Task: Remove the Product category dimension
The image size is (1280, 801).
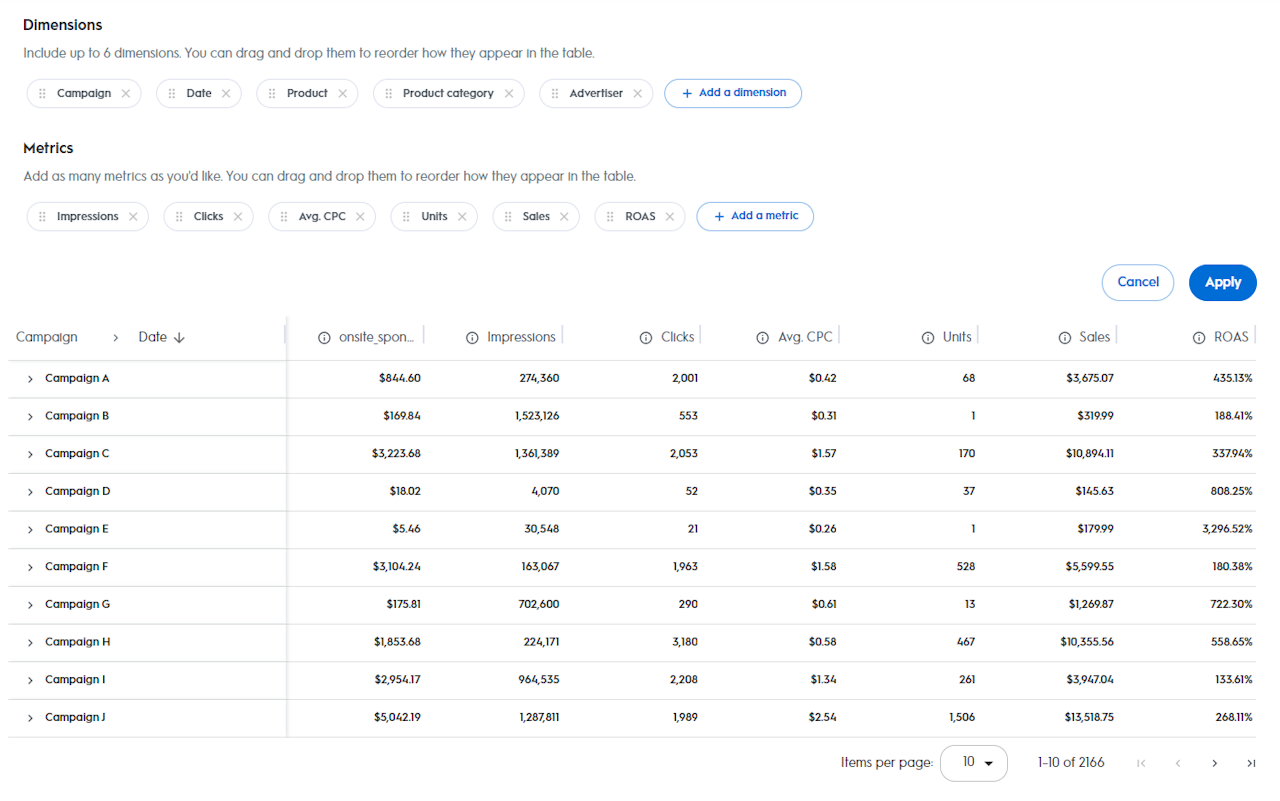Action: [509, 94]
